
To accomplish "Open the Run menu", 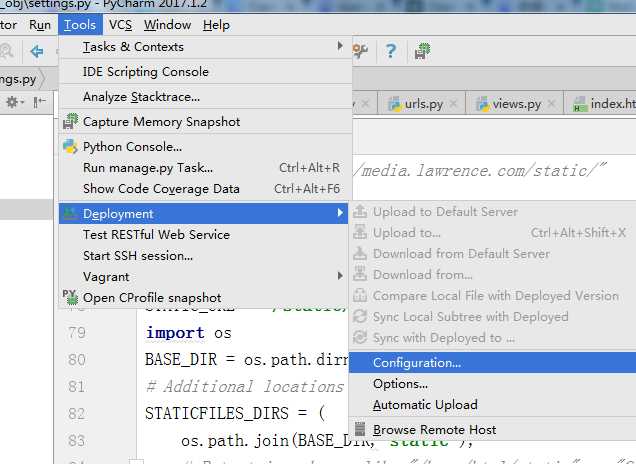I will click(x=40, y=25).
